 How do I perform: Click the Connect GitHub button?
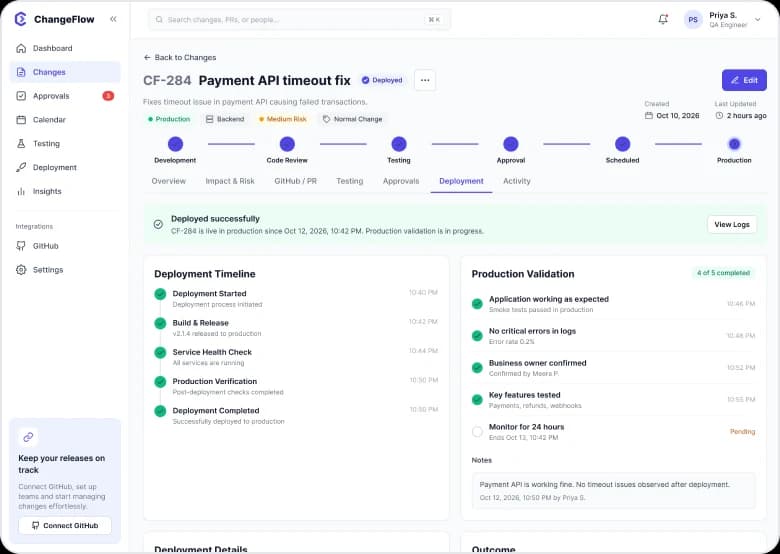pos(65,526)
